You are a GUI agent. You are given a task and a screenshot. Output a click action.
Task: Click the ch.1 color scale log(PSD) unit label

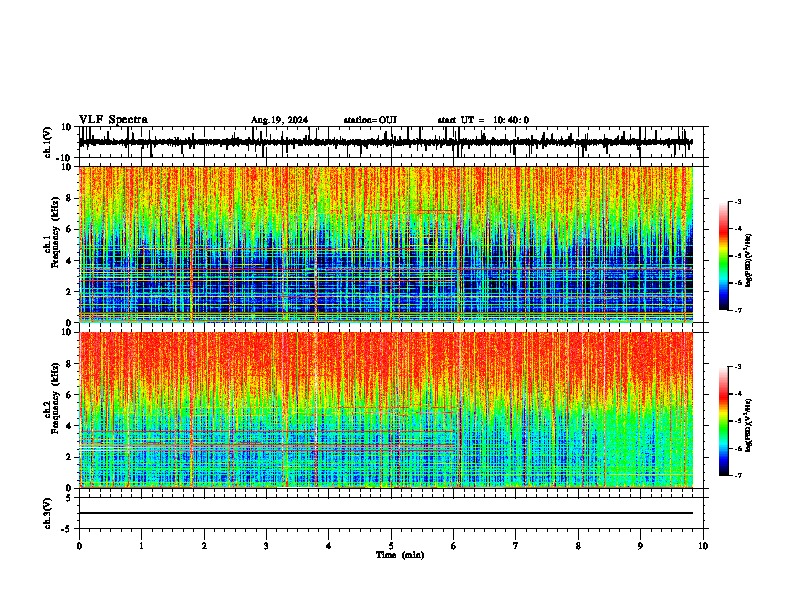749,261
